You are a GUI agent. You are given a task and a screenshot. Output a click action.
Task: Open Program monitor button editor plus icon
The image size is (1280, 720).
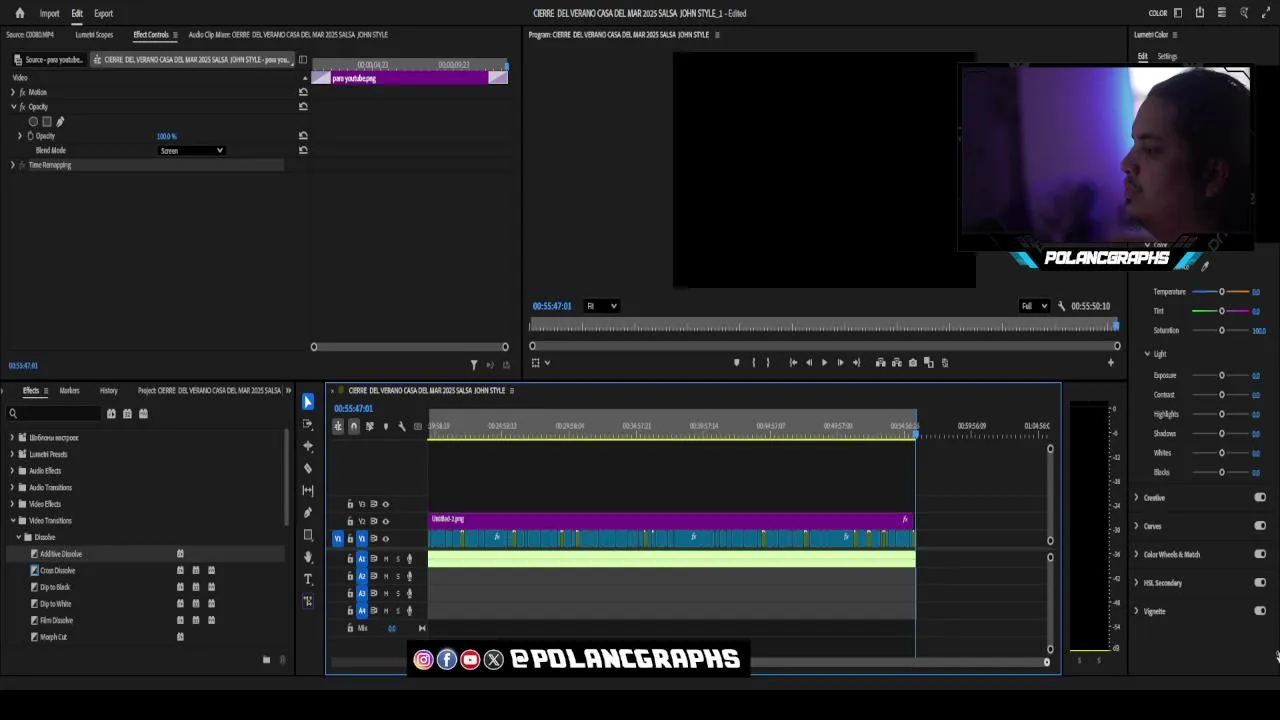(1110, 363)
